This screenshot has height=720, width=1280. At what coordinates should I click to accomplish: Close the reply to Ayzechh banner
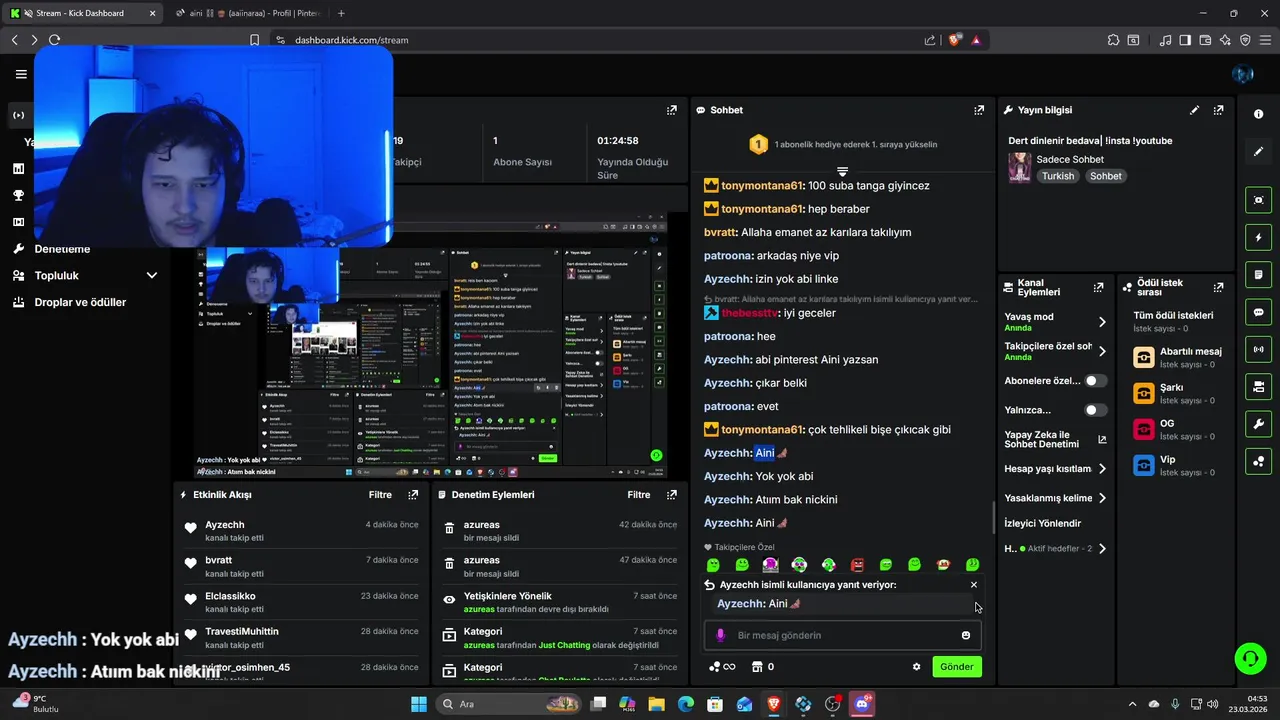coord(974,585)
